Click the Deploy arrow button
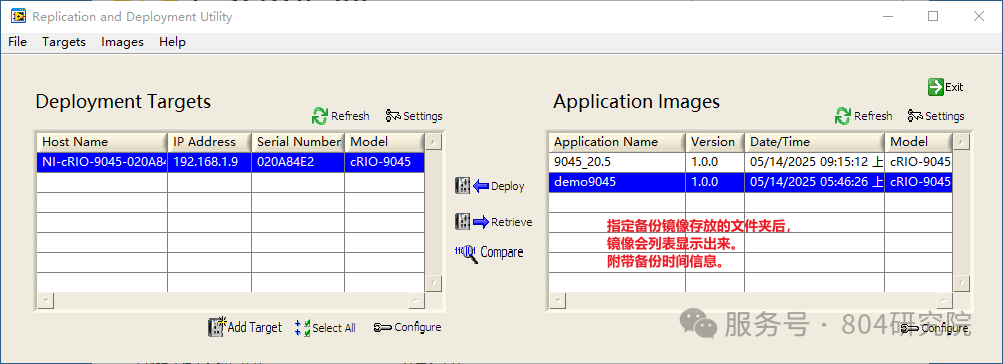 pyautogui.click(x=489, y=186)
